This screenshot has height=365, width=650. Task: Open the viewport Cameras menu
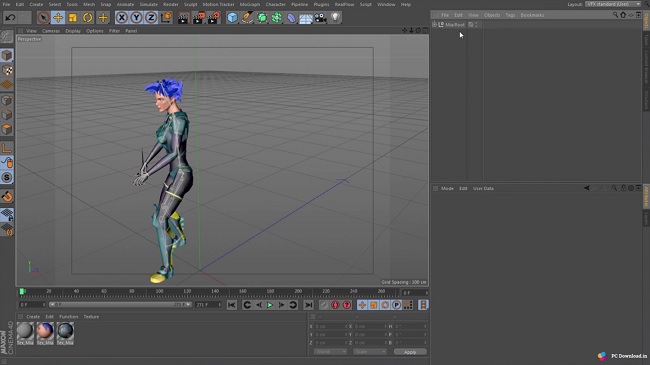(x=51, y=31)
